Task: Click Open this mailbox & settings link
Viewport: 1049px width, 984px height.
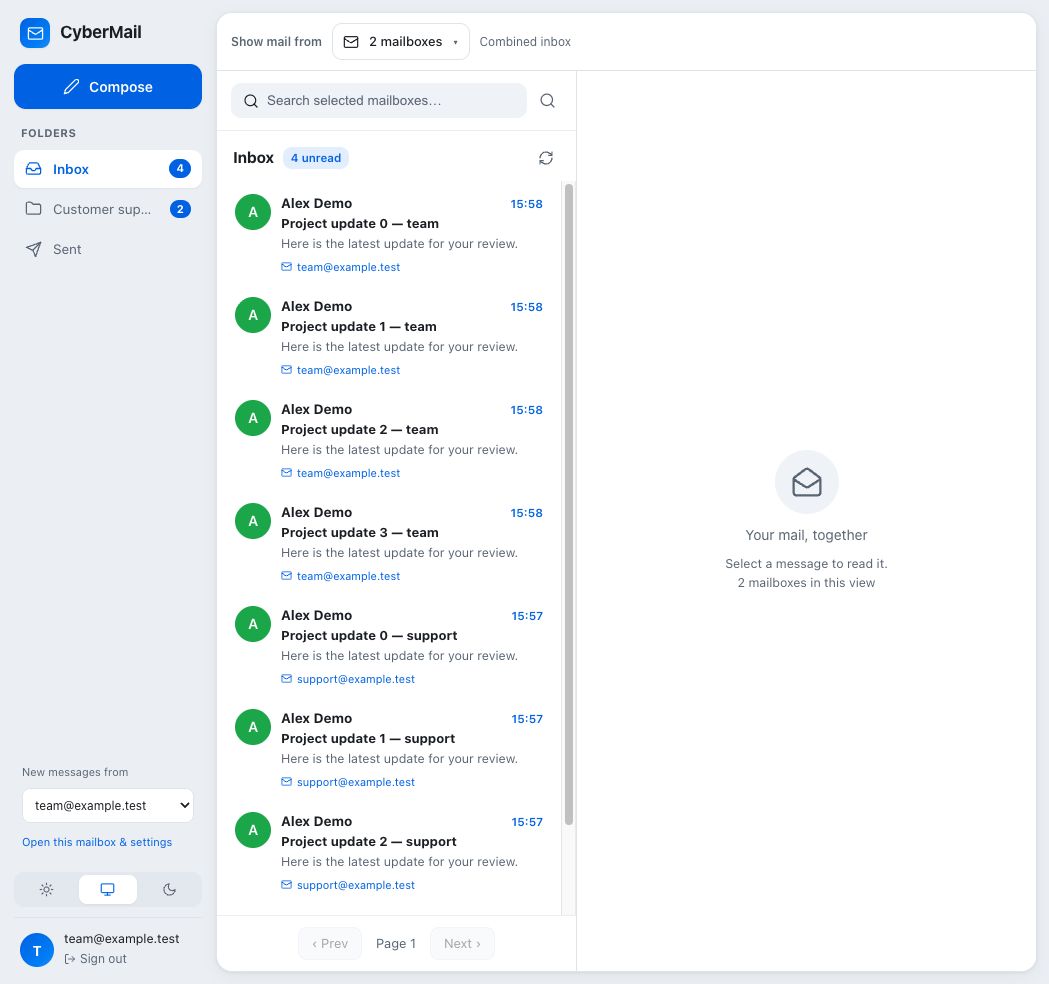Action: click(97, 842)
